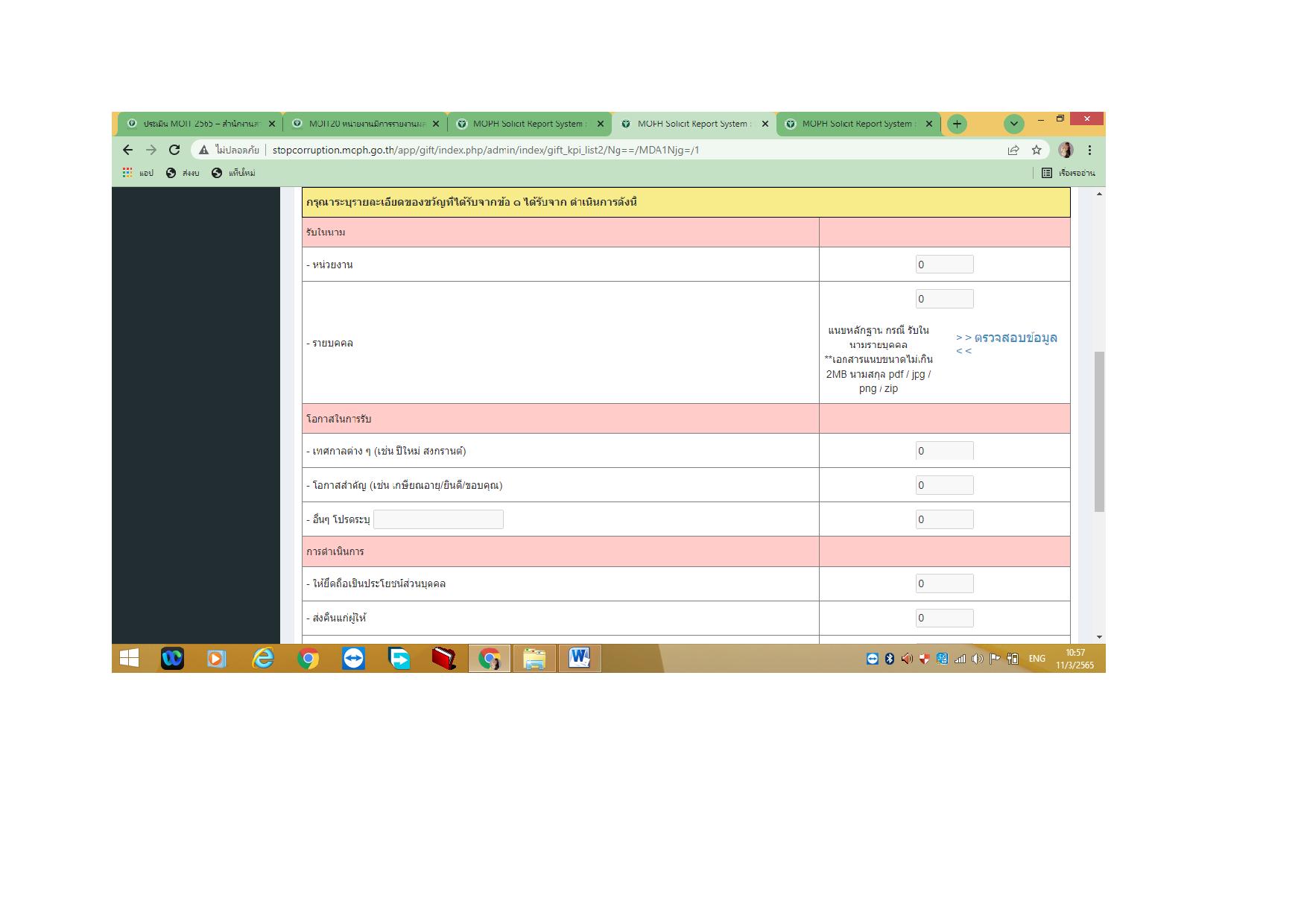The image size is (1307, 924).
Task: Open the reading list (เรื่องรออ่าน)
Action: click(x=1069, y=173)
